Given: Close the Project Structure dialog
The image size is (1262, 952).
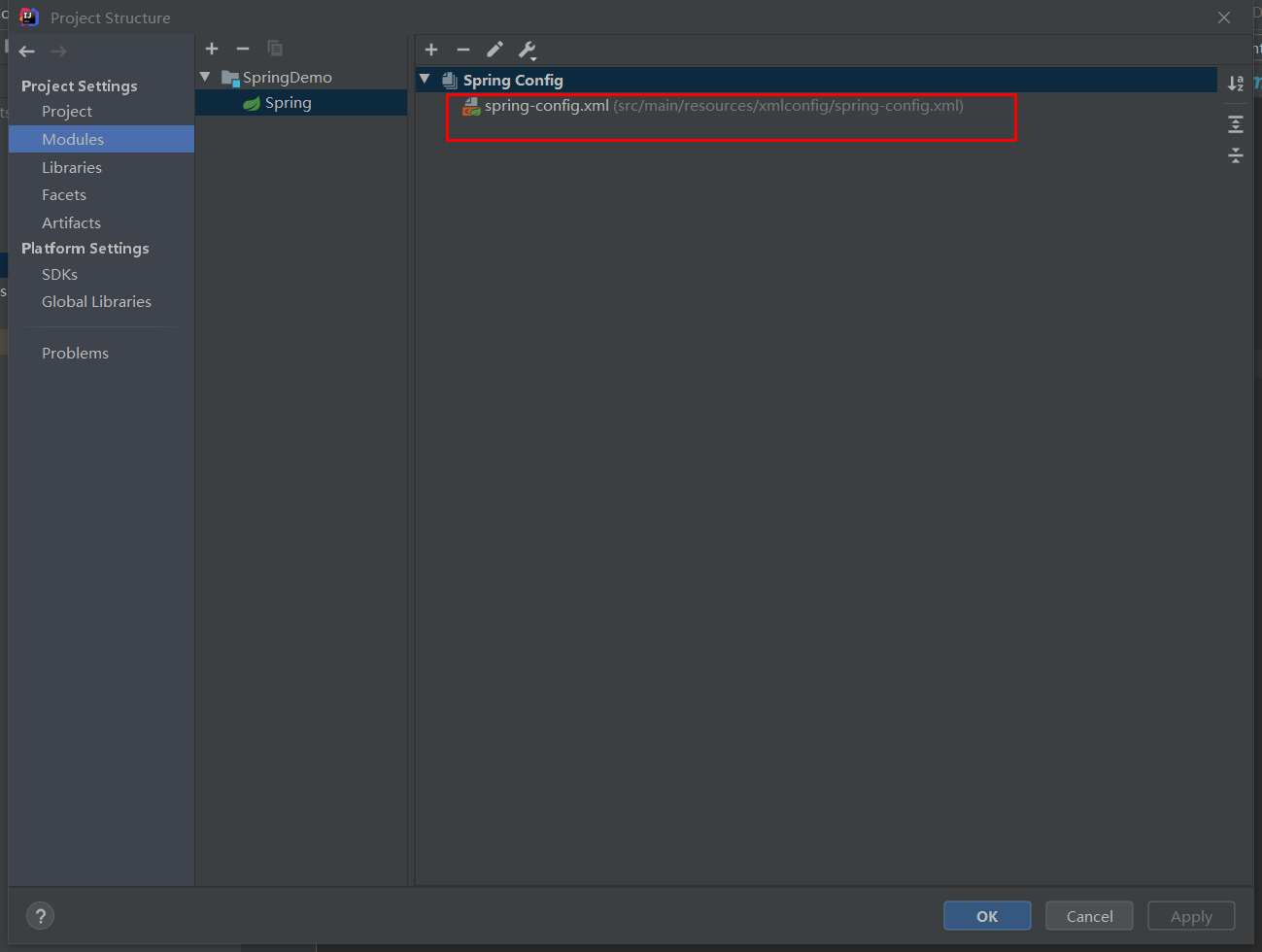Looking at the screenshot, I should point(1224,17).
